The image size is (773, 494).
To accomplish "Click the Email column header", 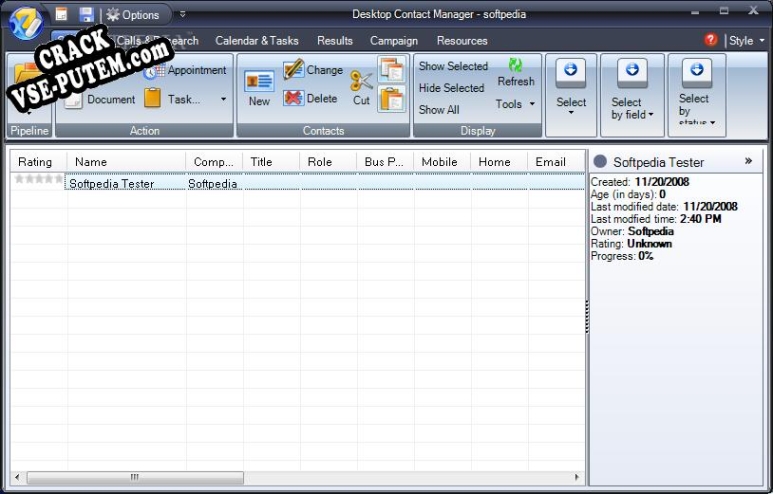I will click(x=557, y=162).
